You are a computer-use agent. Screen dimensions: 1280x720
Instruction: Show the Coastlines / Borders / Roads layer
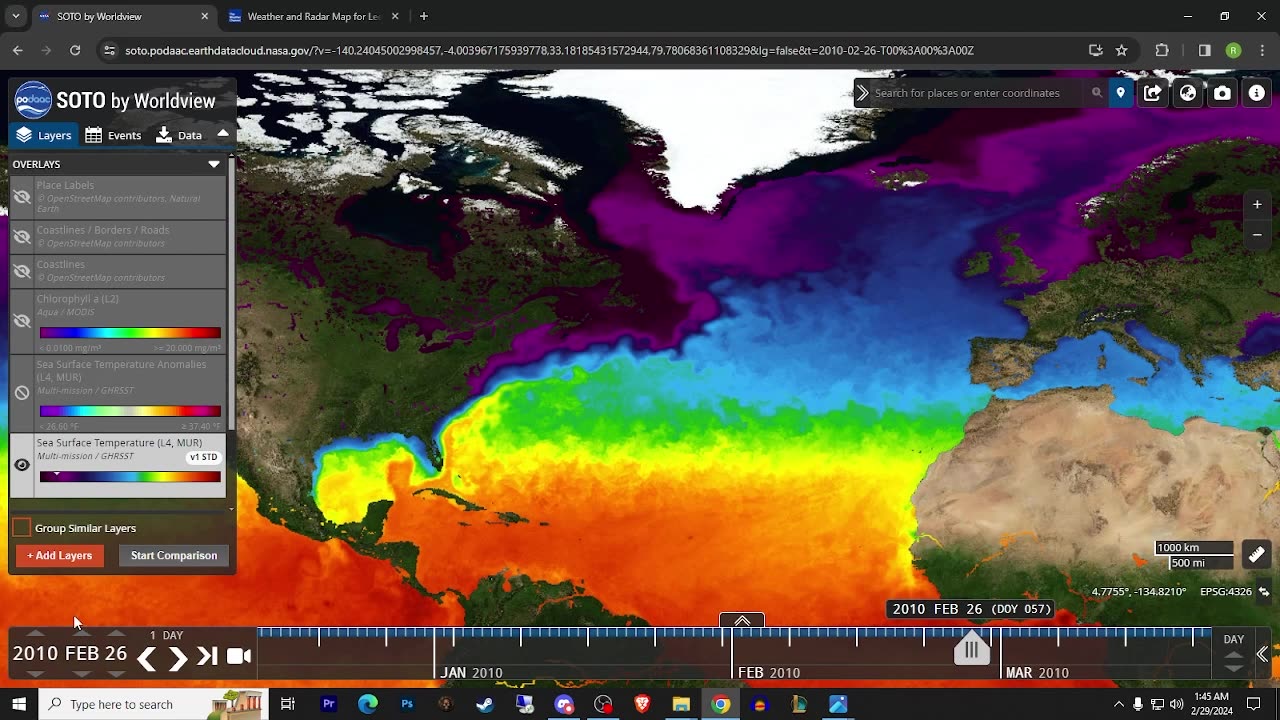pyautogui.click(x=22, y=237)
